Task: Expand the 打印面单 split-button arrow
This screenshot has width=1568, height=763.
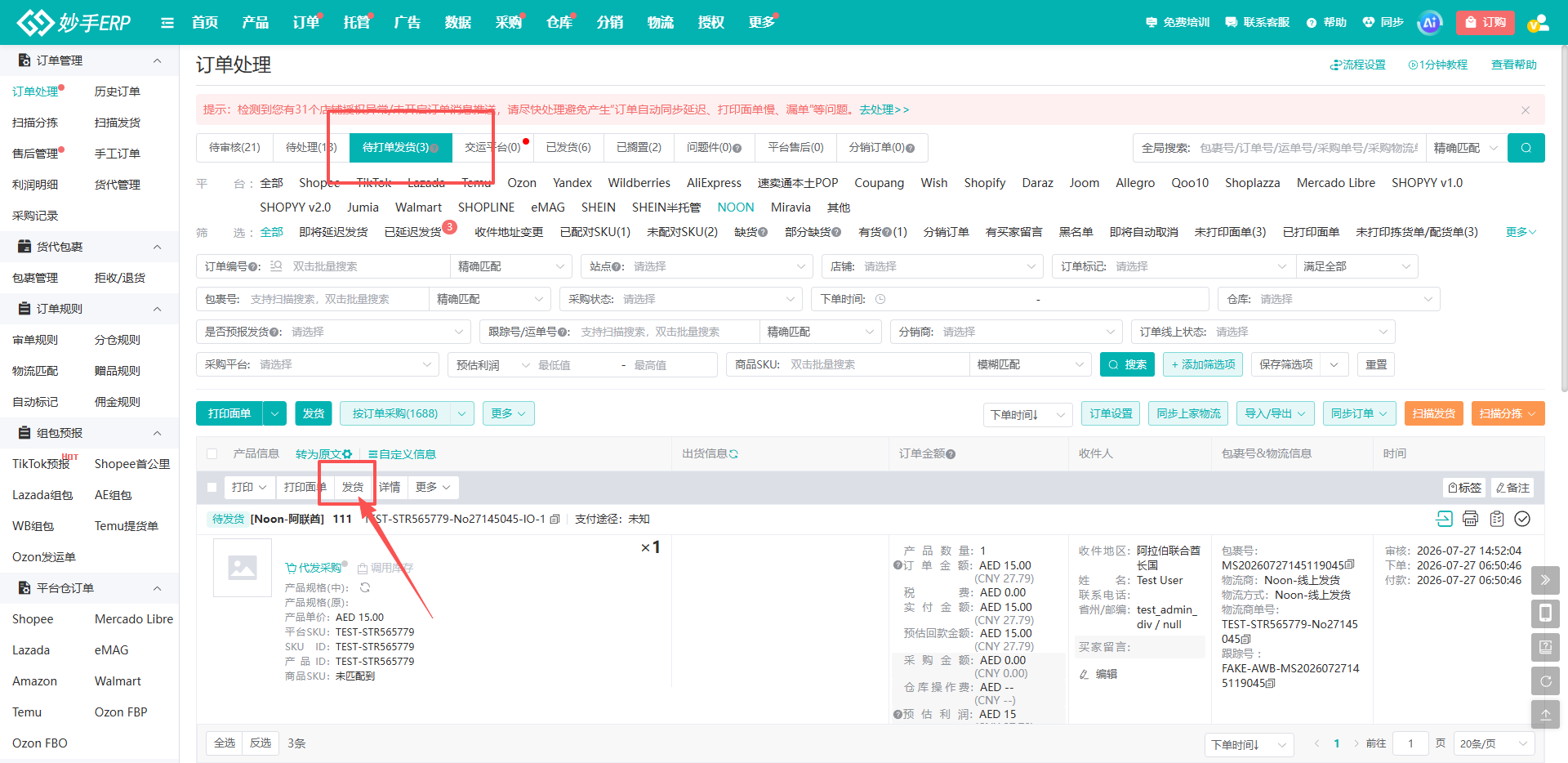Action: pyautogui.click(x=275, y=413)
